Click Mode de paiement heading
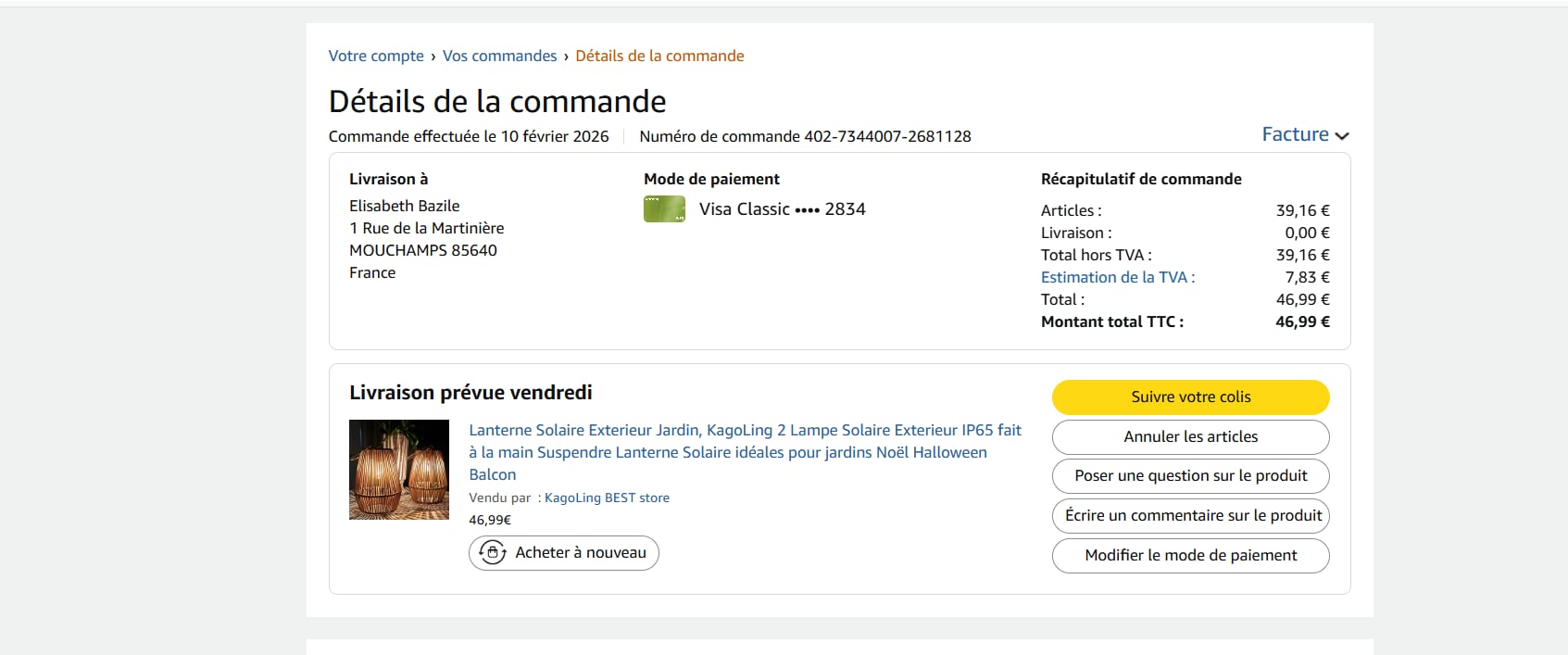 pos(711,179)
